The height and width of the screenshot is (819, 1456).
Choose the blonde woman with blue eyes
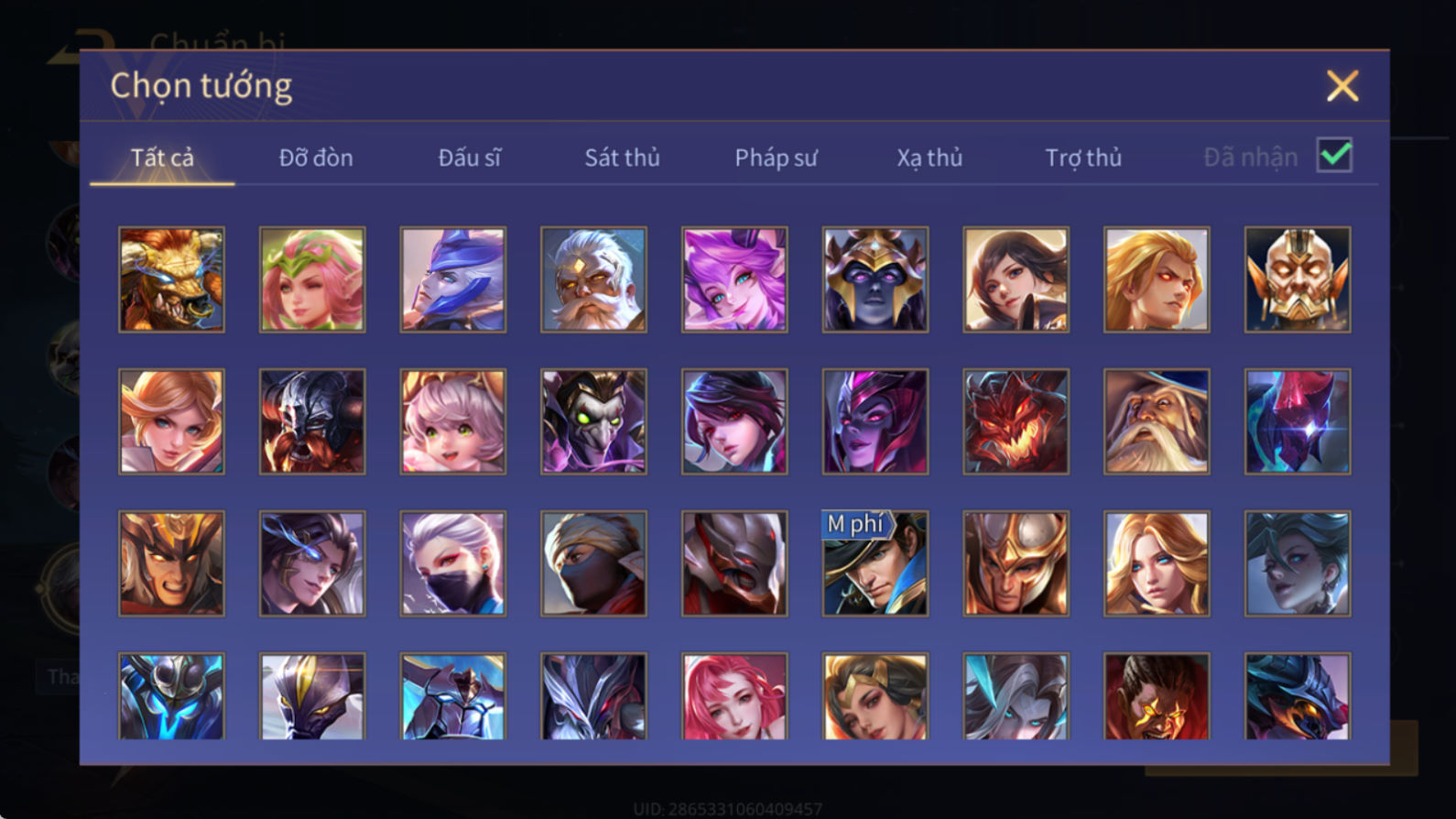(1157, 563)
